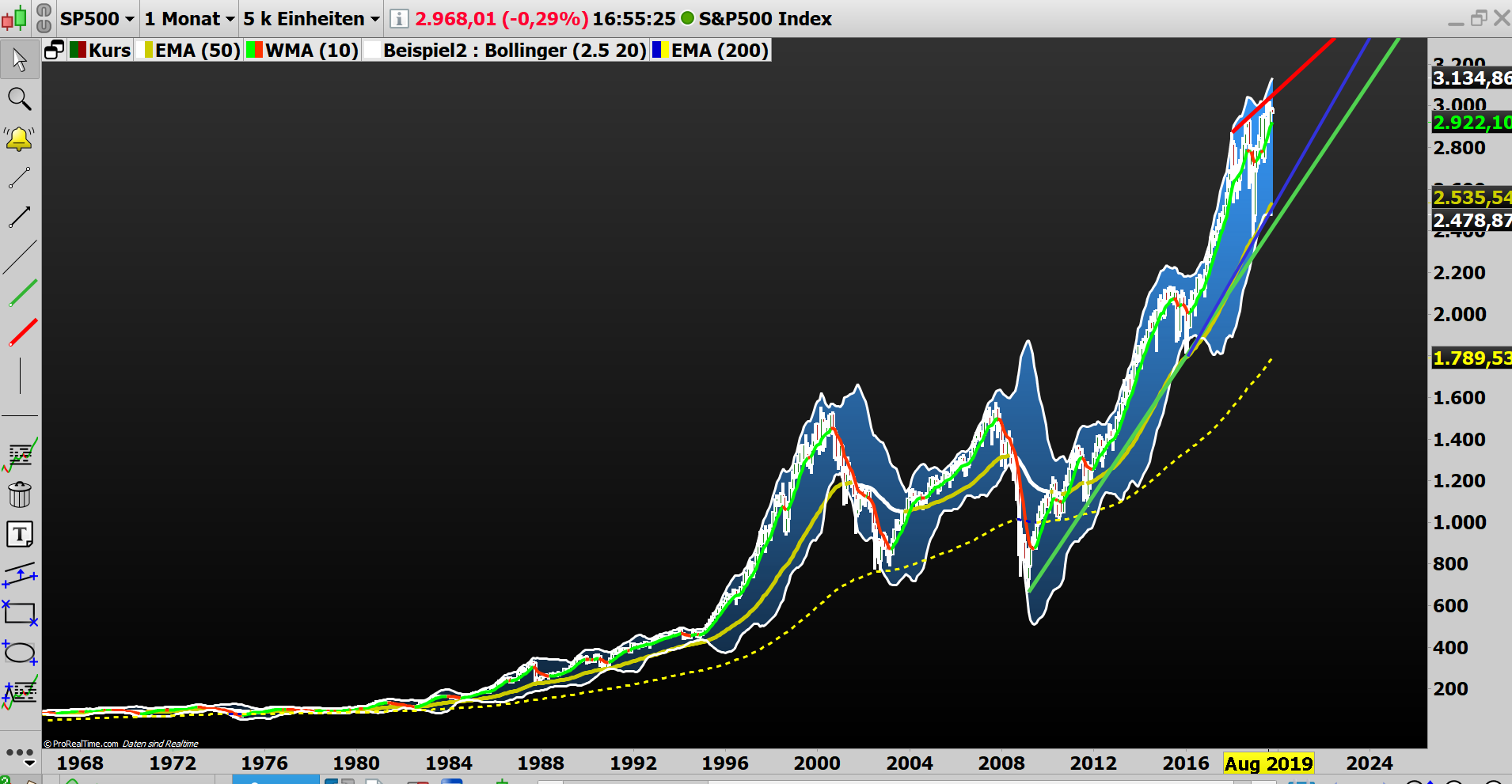The height and width of the screenshot is (784, 1512).
Task: Click the green-red WMA (10) color swatch
Action: (x=254, y=50)
